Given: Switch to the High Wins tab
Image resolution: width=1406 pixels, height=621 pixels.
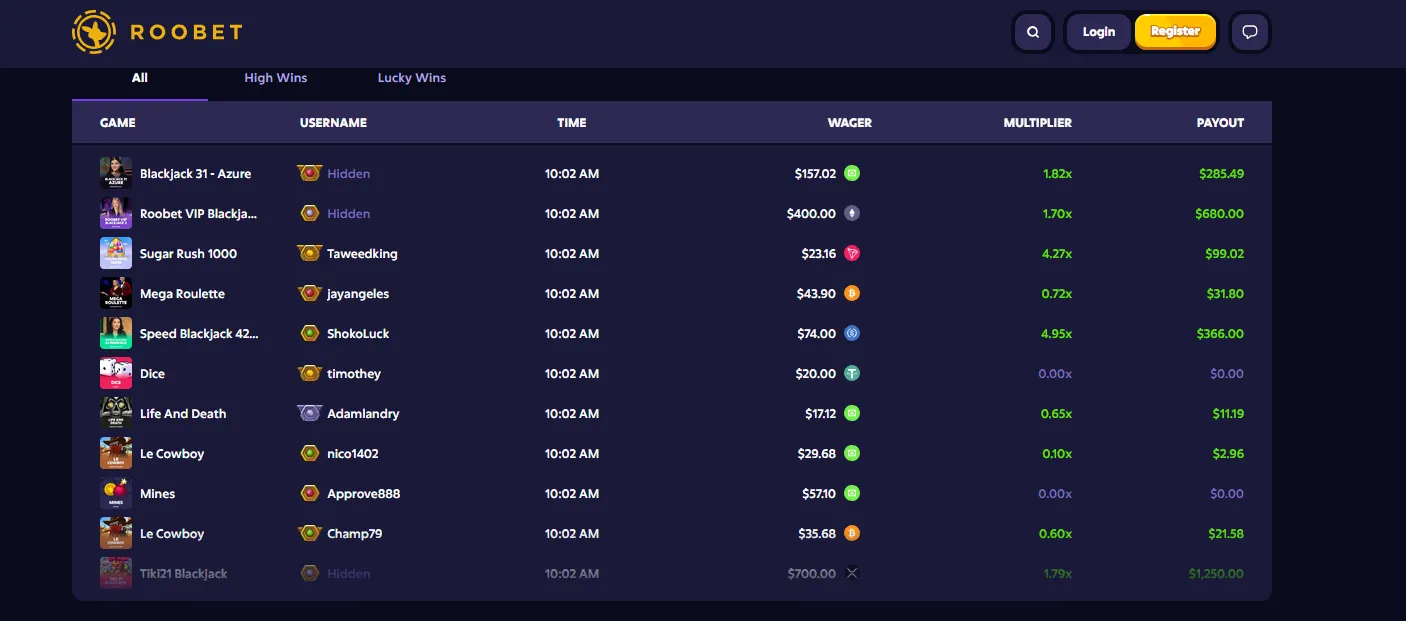Looking at the screenshot, I should point(276,78).
